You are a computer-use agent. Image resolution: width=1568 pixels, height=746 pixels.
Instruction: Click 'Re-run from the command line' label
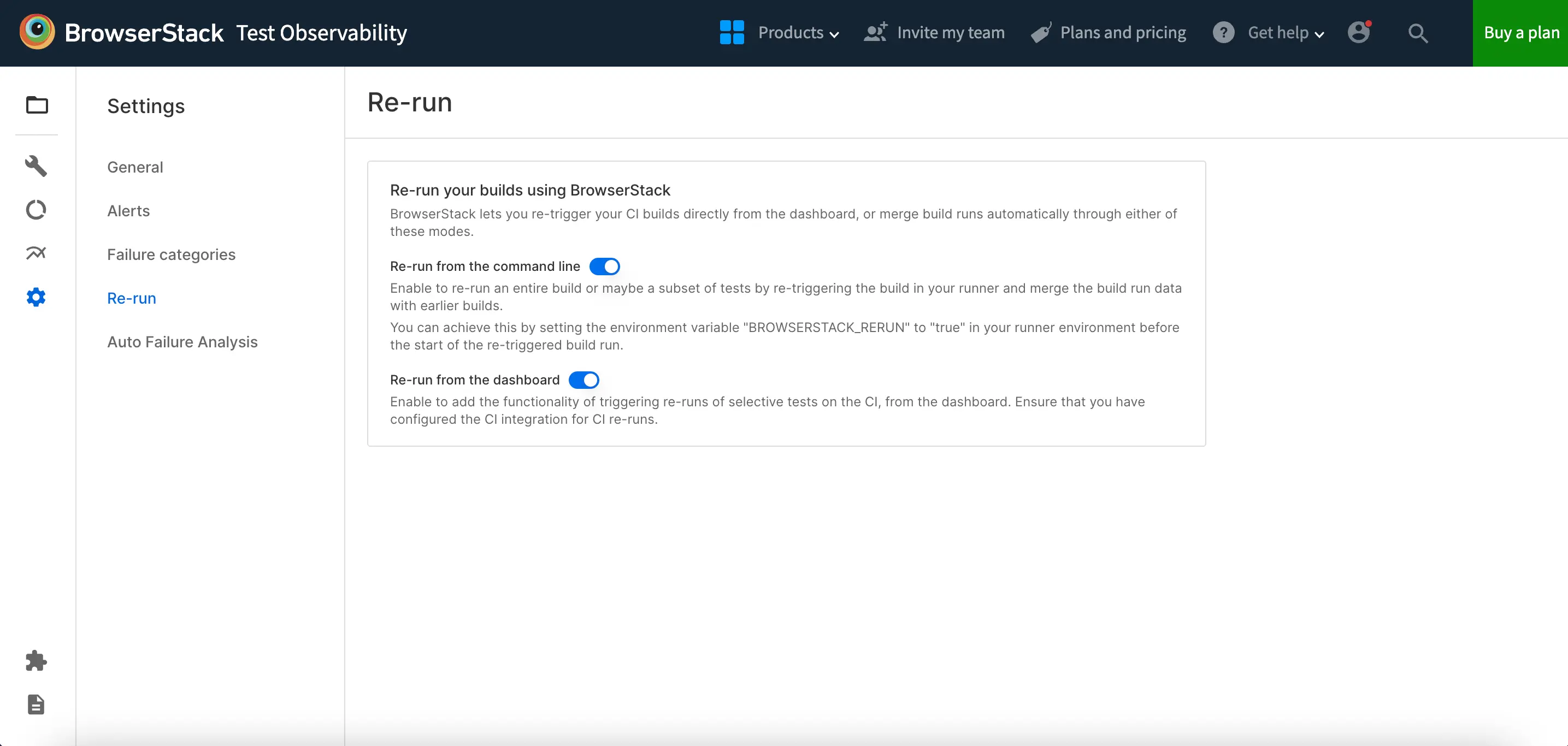coord(485,267)
